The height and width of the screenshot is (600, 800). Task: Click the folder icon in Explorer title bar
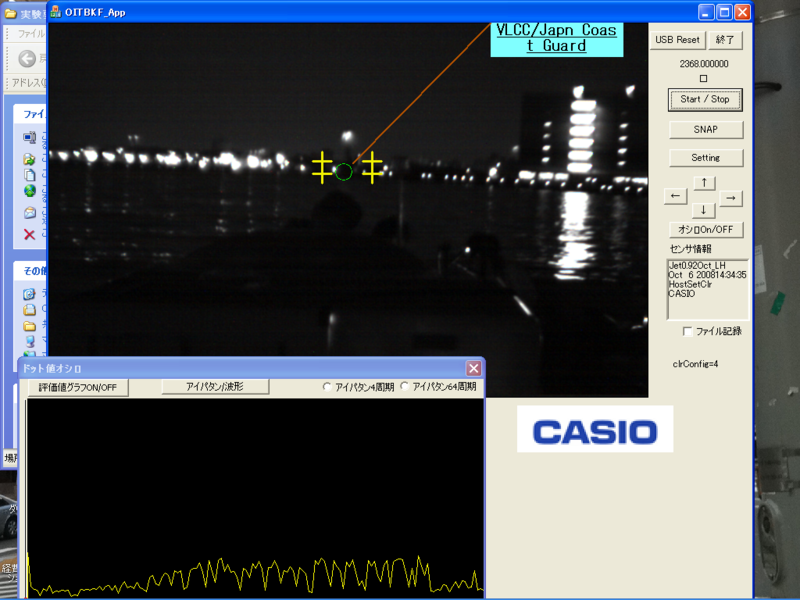(x=11, y=14)
